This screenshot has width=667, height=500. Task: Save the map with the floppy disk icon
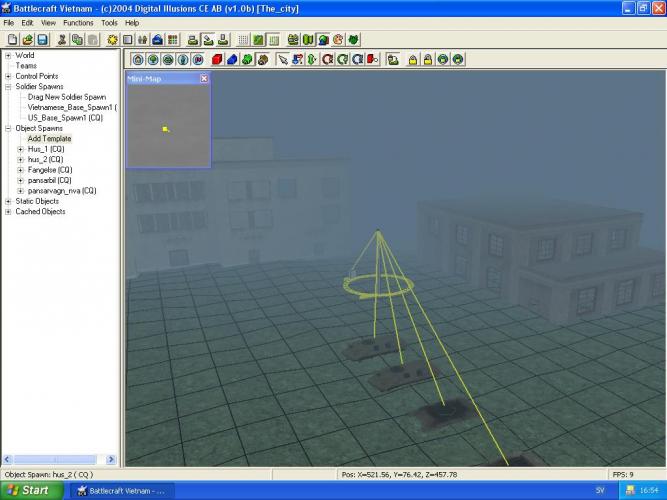pyautogui.click(x=40, y=39)
